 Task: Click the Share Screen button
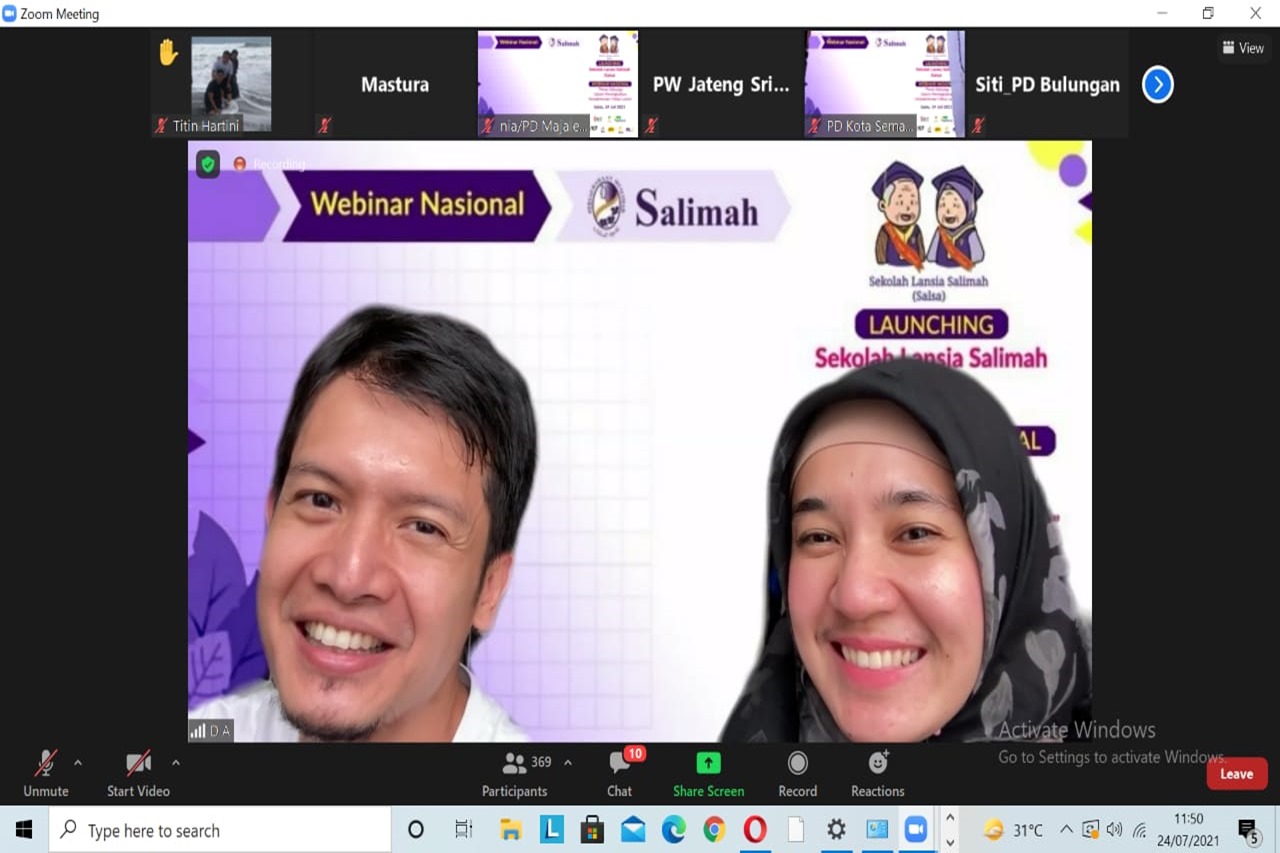point(708,774)
